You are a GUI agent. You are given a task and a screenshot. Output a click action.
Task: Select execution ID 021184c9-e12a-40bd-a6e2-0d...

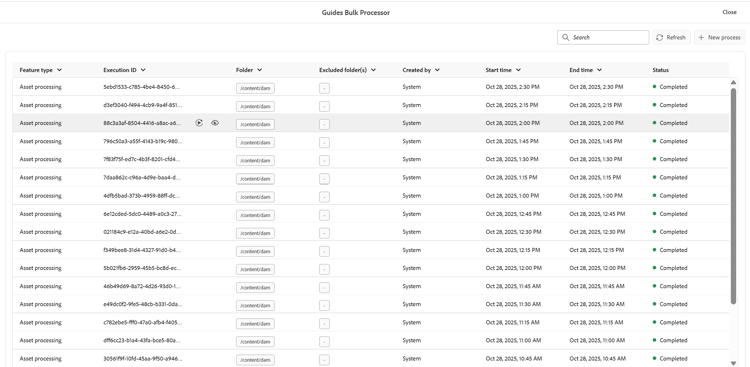tap(142, 232)
